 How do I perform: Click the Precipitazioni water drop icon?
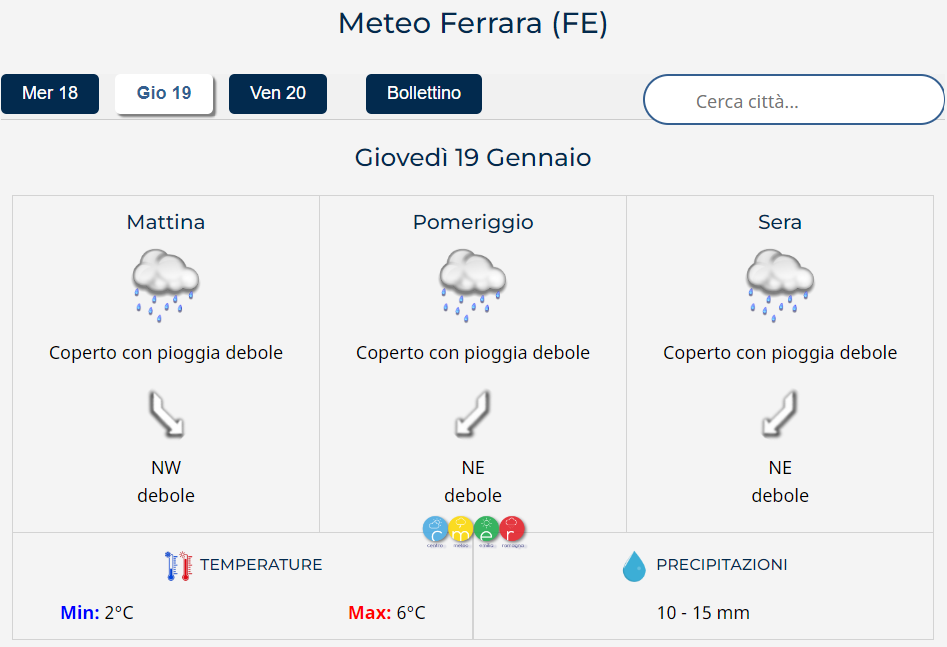(x=634, y=566)
